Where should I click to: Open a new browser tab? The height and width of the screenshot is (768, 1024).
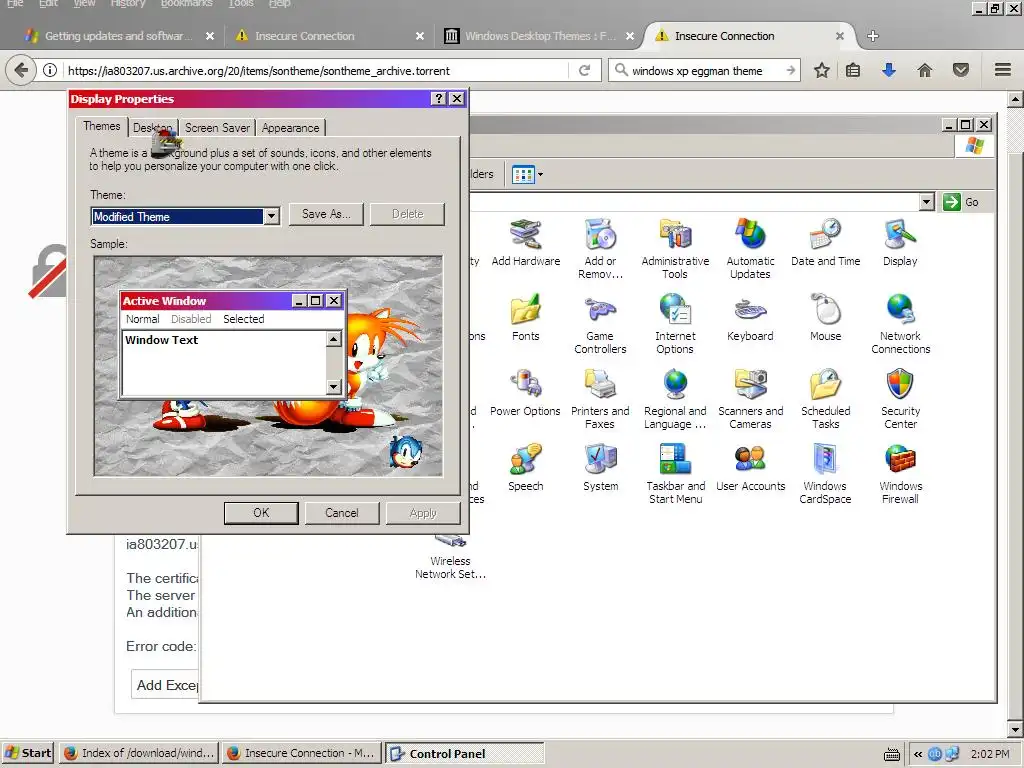coord(872,36)
